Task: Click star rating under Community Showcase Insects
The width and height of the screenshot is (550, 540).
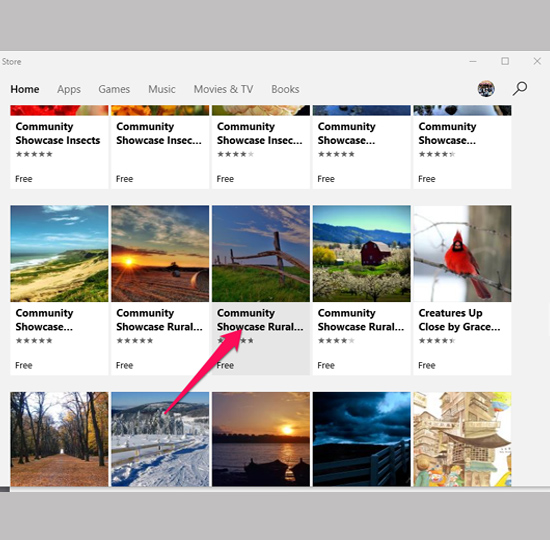Action: coord(34,154)
